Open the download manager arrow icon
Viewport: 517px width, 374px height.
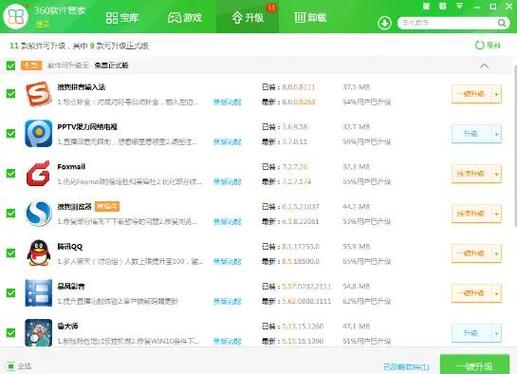click(x=384, y=23)
